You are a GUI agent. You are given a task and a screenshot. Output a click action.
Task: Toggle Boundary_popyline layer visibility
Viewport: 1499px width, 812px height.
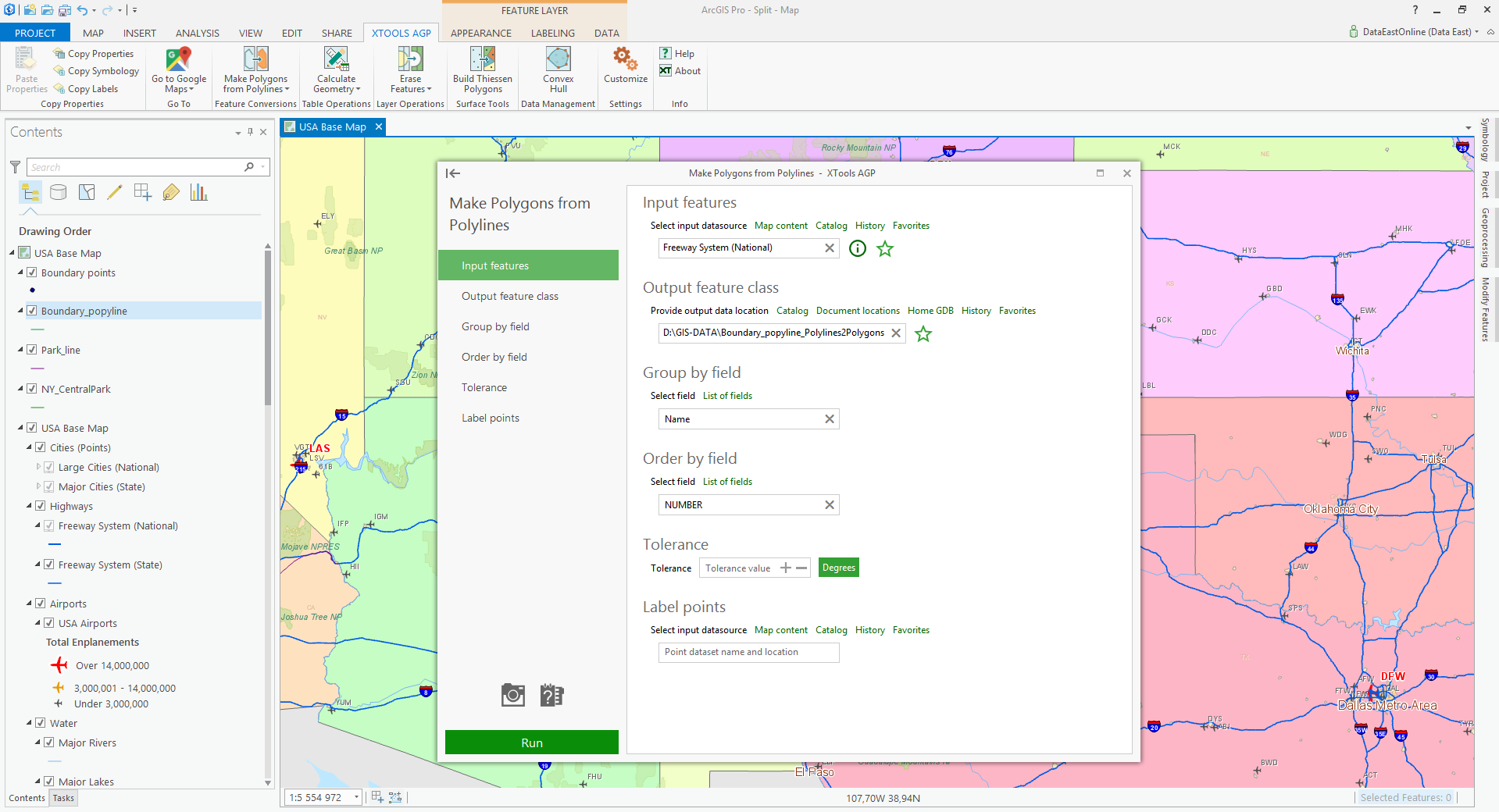coord(32,311)
